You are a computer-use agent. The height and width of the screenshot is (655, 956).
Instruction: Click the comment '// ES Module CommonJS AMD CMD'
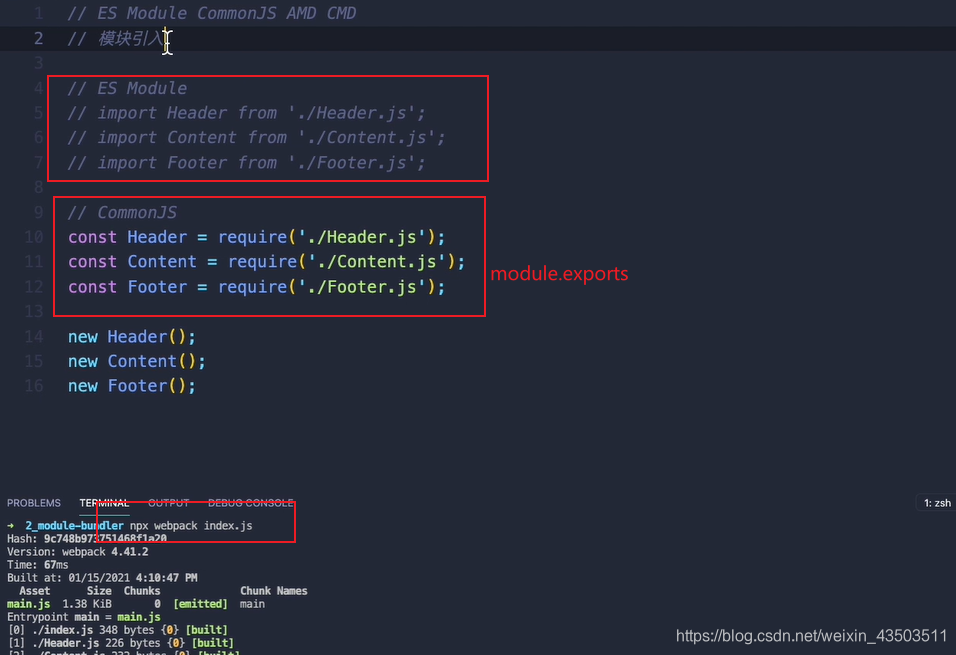click(x=212, y=13)
